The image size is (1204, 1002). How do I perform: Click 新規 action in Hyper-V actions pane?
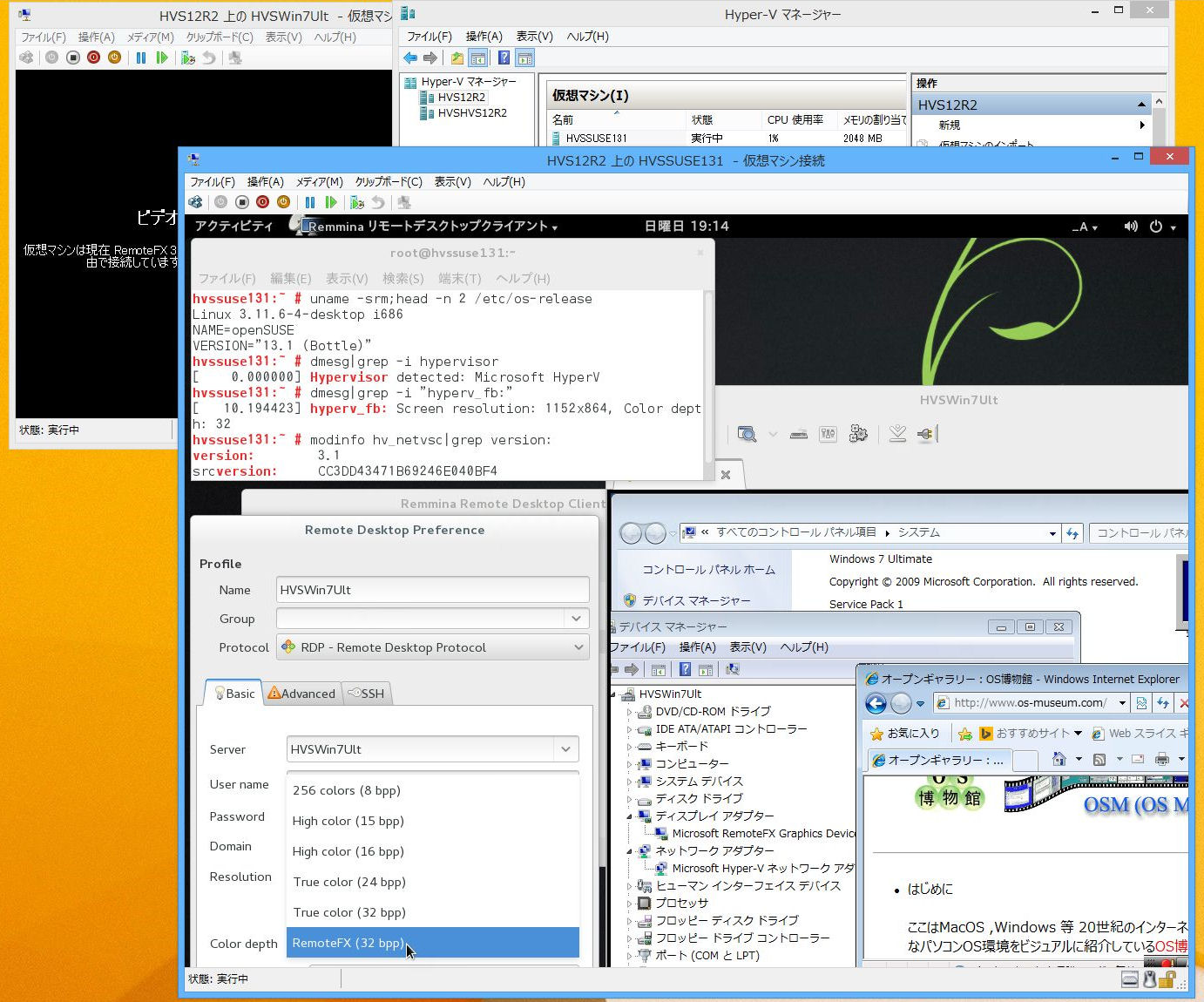[x=950, y=125]
